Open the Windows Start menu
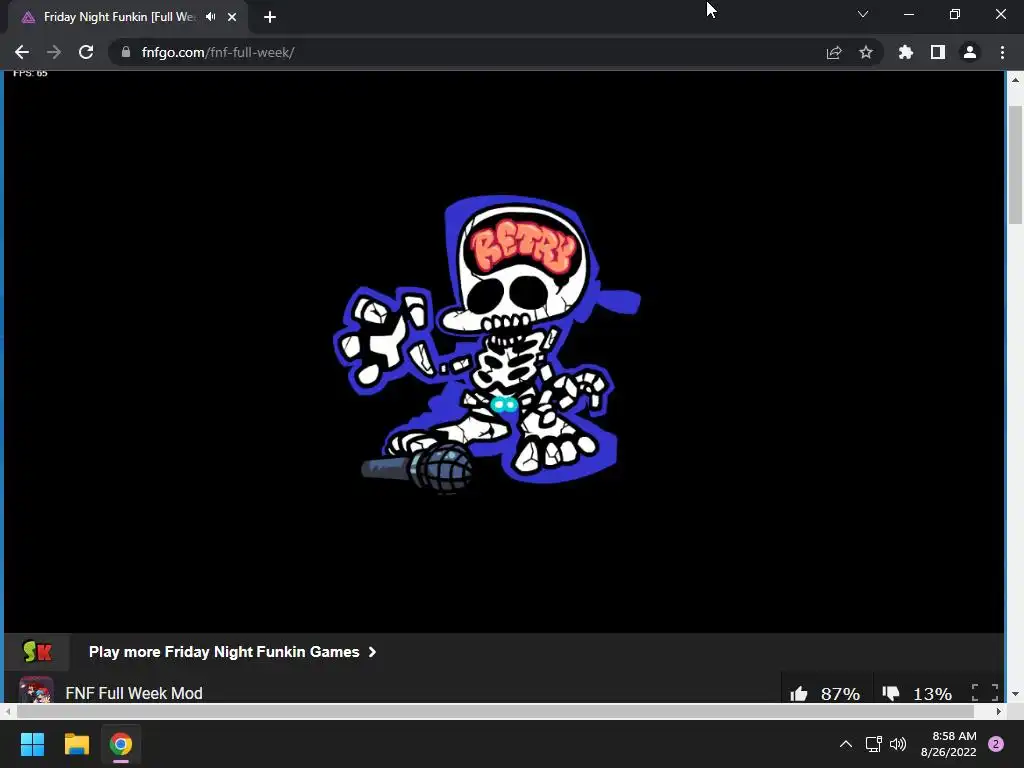 point(32,744)
